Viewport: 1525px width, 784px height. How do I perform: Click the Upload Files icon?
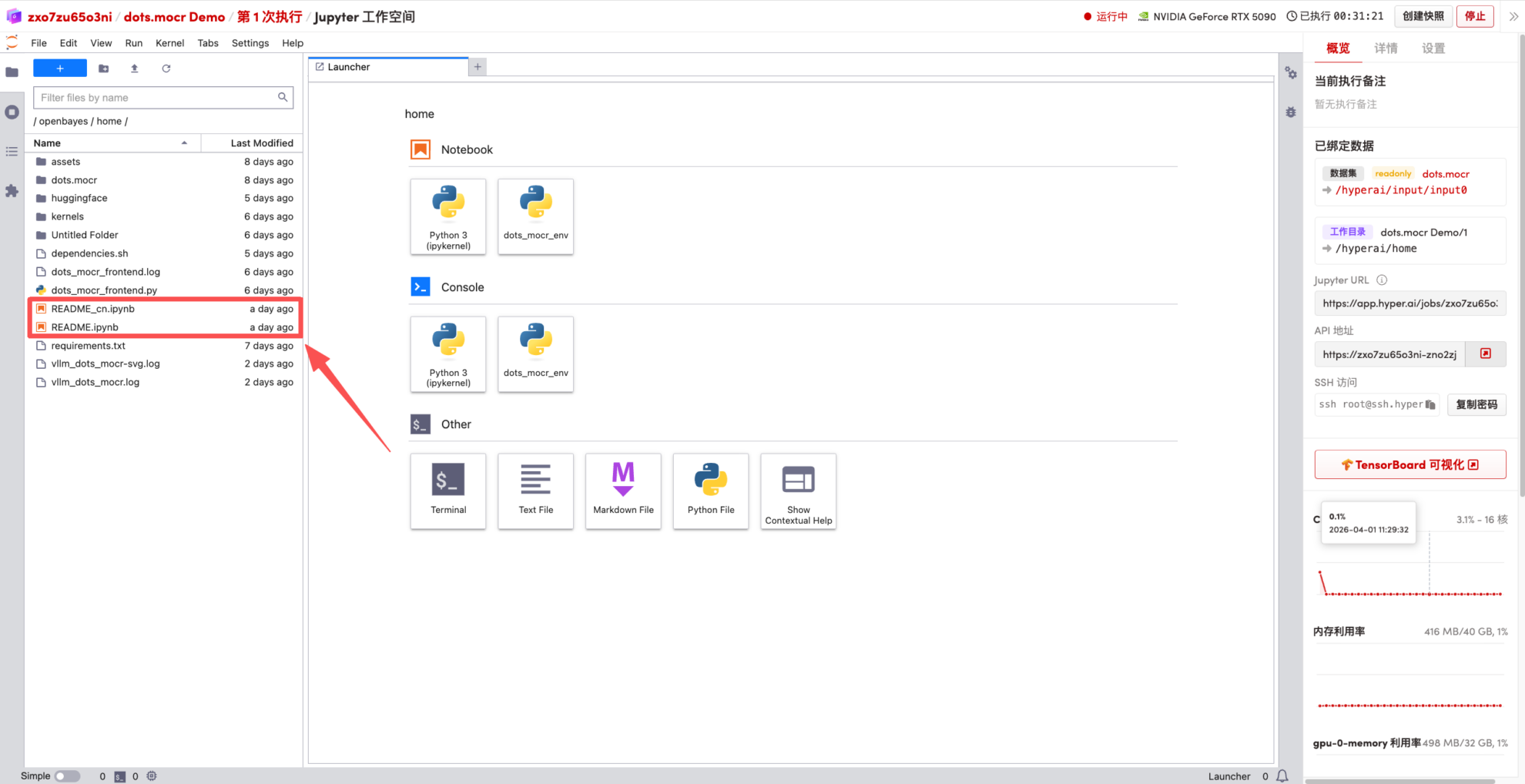[135, 69]
